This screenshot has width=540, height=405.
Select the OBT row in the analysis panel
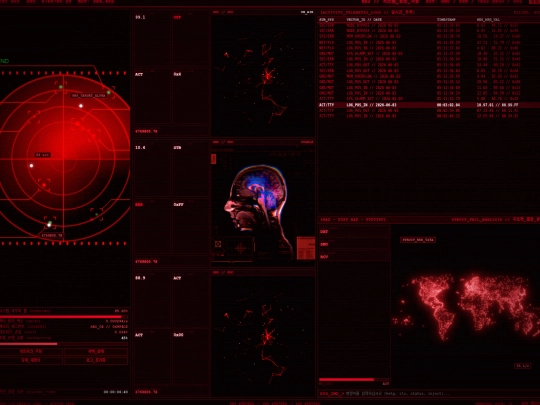(x=354, y=231)
